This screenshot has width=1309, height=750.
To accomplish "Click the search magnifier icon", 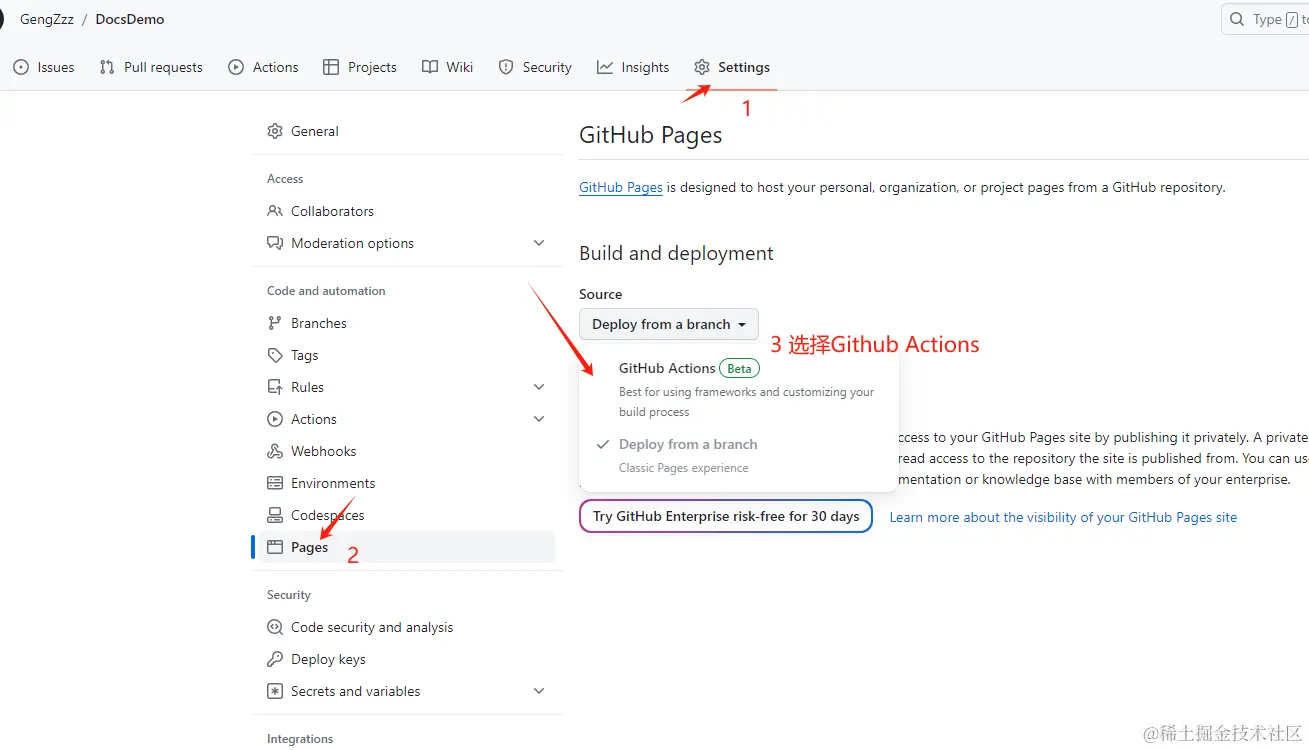I will pos(1238,19).
